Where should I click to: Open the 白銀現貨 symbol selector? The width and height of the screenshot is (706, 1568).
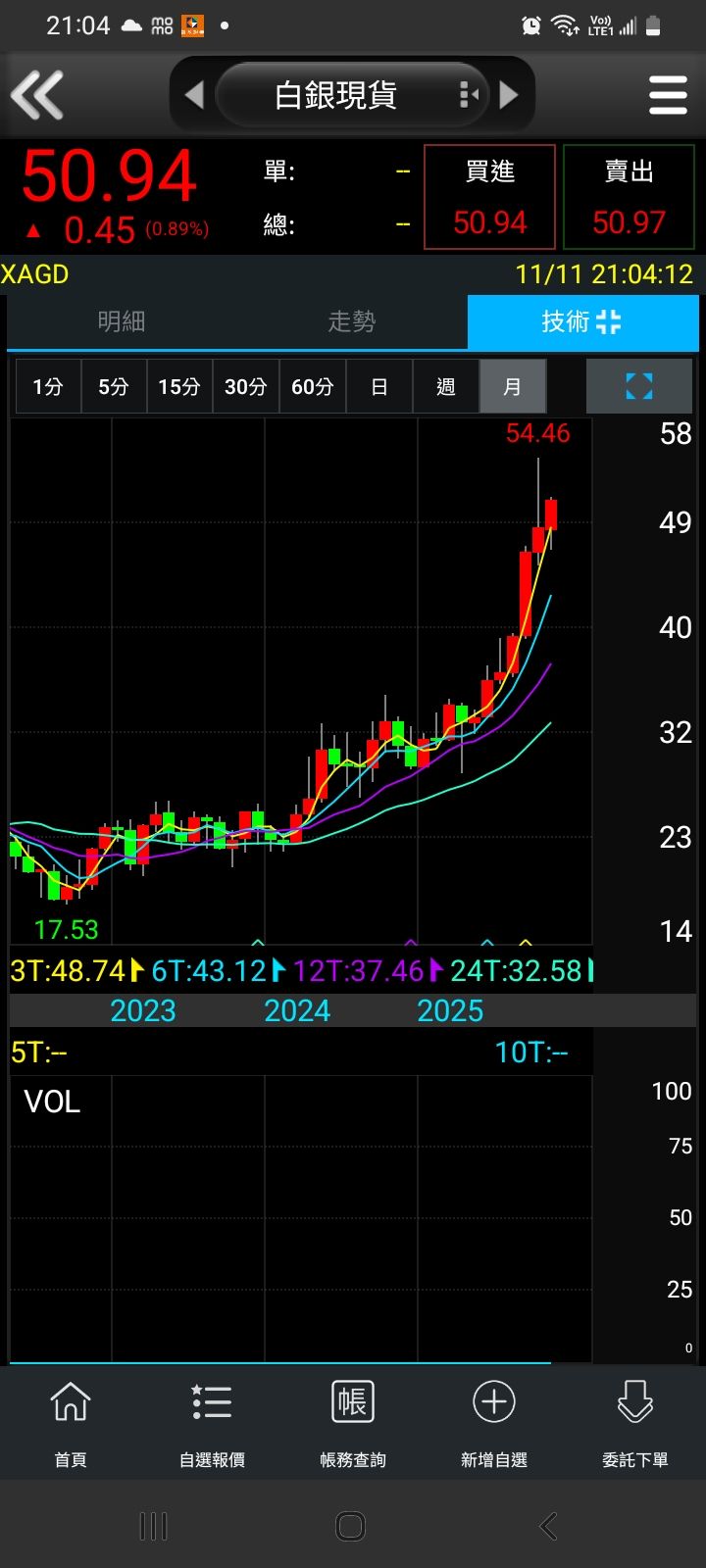pyautogui.click(x=350, y=95)
